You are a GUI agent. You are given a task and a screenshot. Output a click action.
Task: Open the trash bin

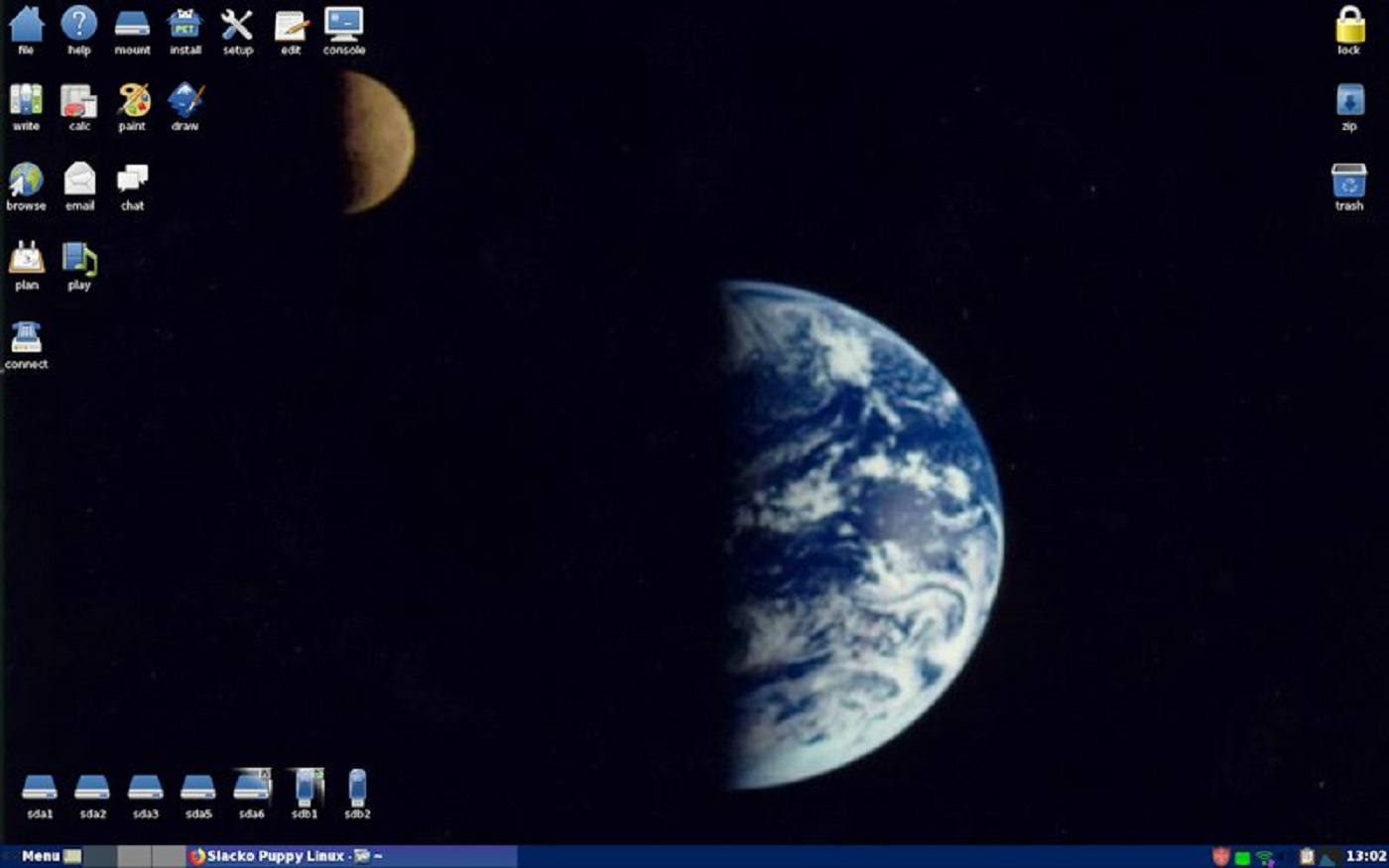1348,183
